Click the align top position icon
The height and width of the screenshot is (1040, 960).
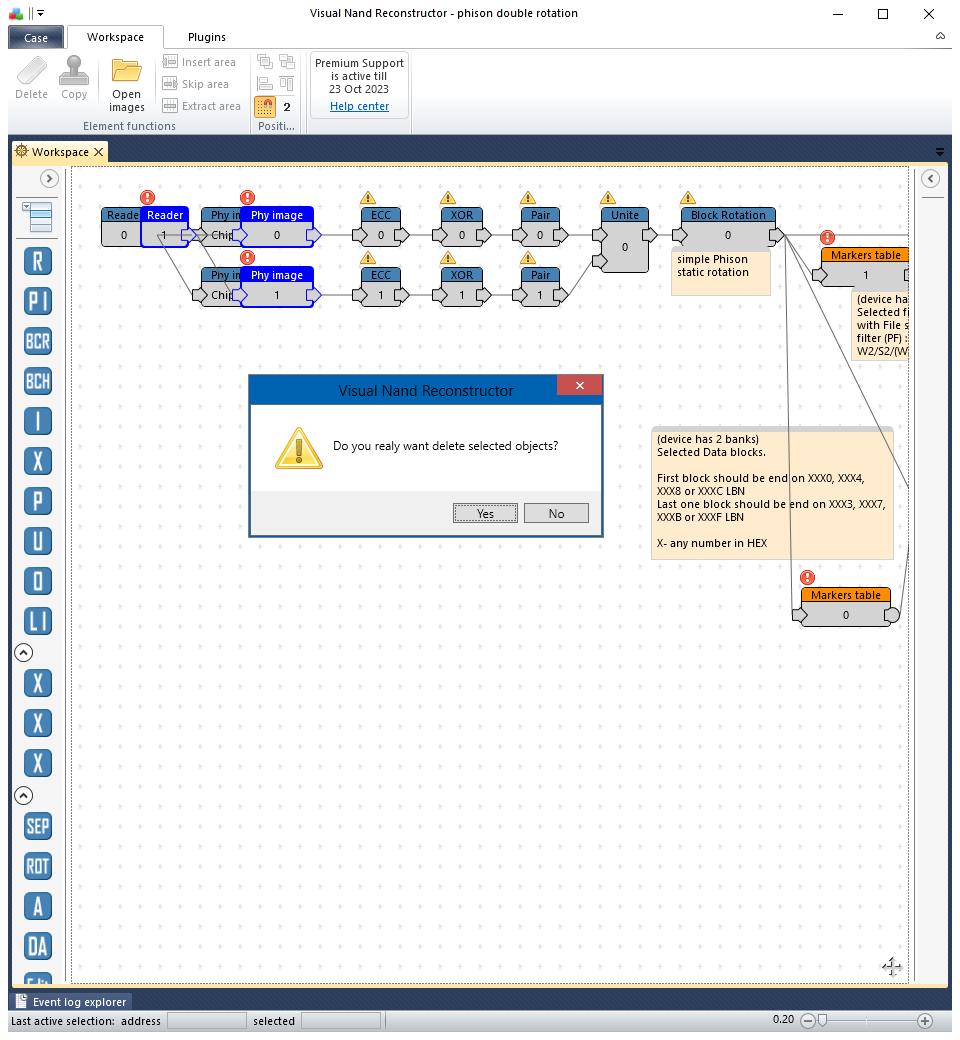coord(287,84)
